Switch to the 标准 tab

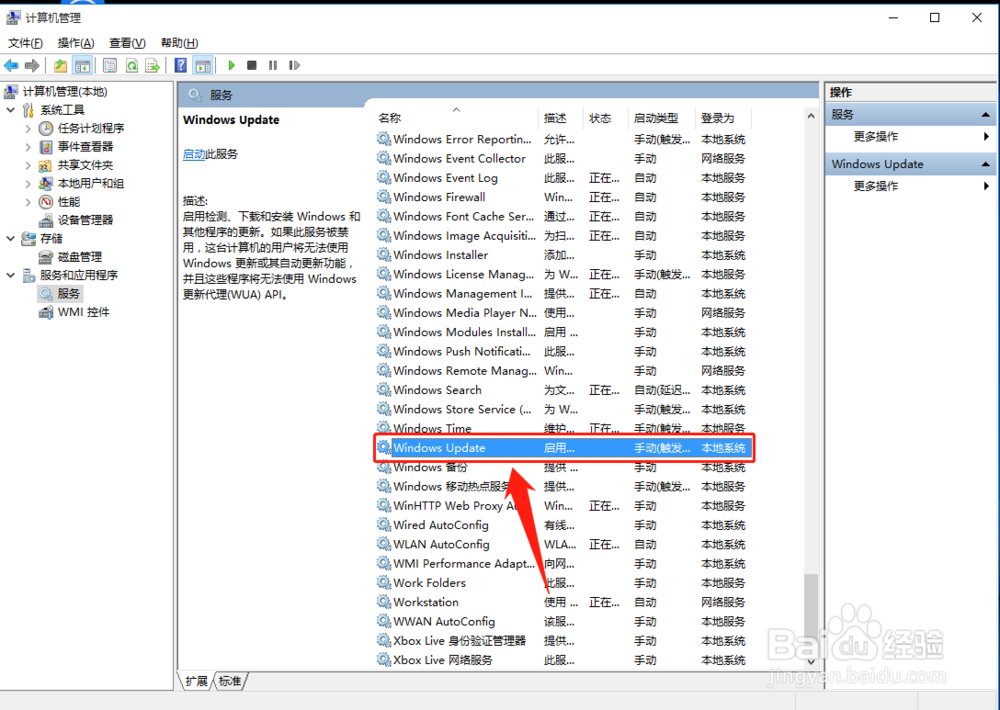(x=230, y=681)
